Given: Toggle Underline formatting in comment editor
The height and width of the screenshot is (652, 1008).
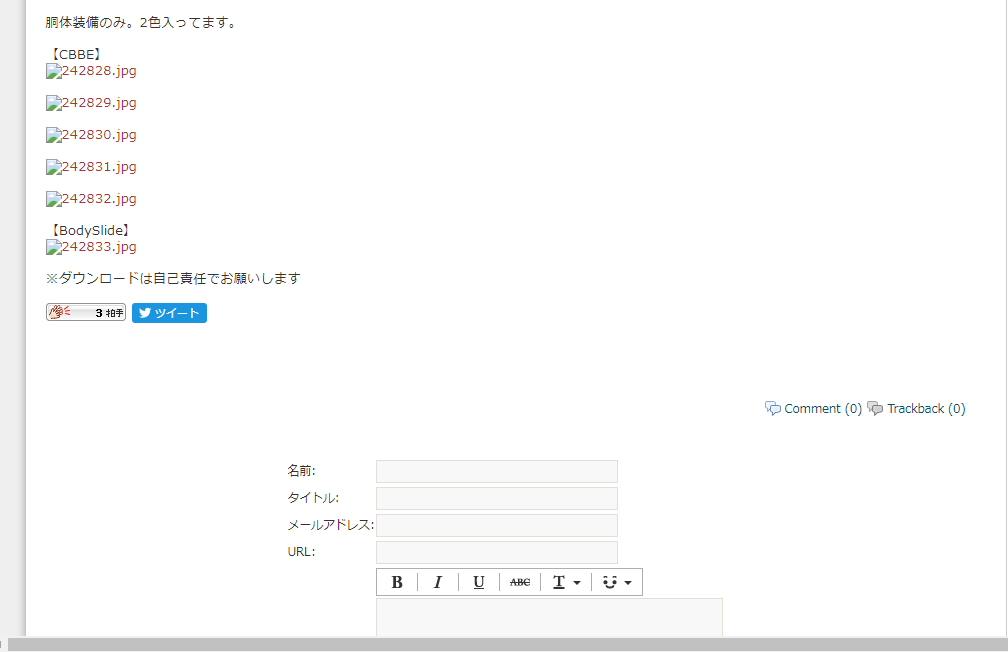Looking at the screenshot, I should point(479,582).
